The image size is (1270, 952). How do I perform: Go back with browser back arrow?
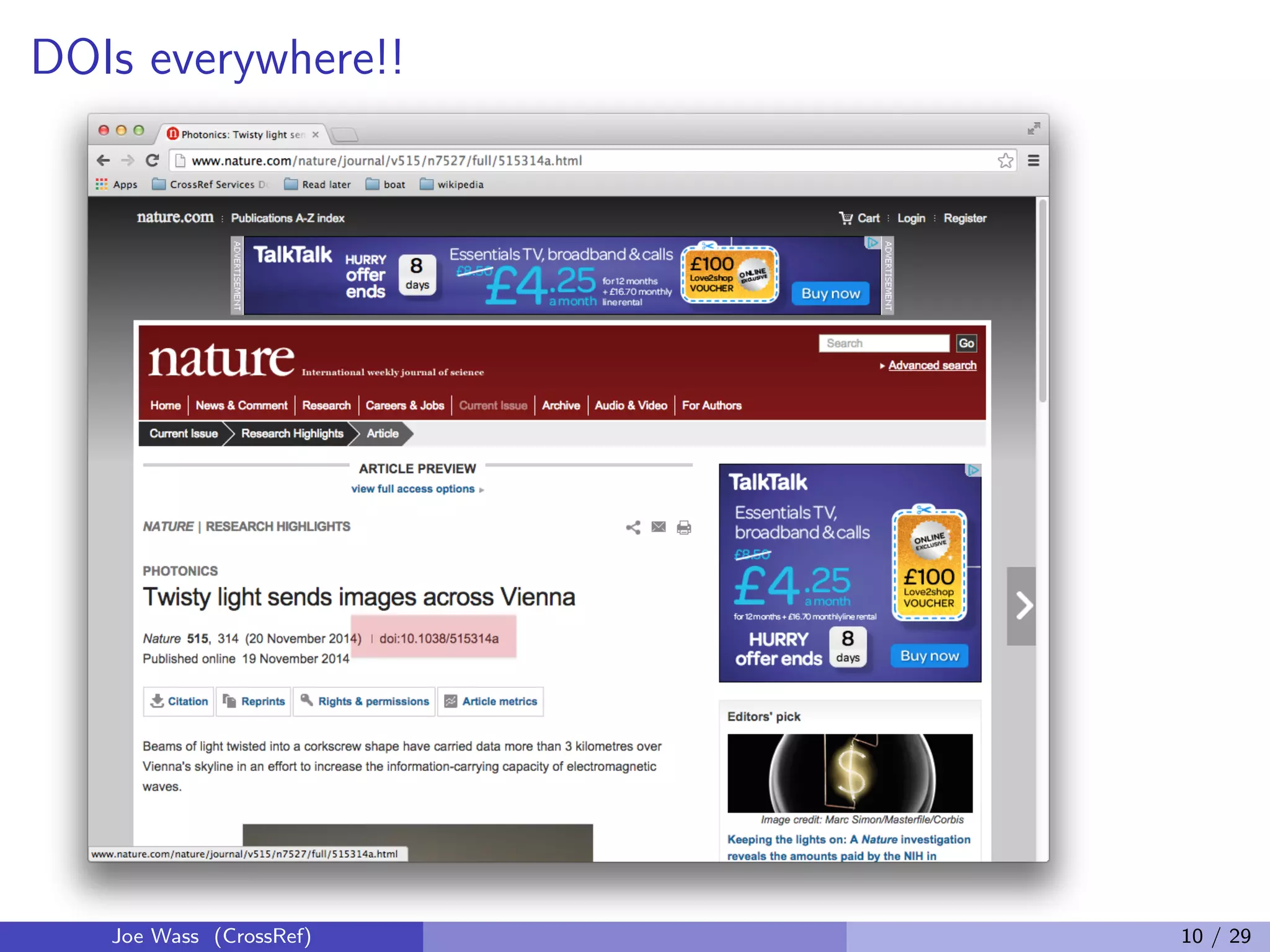[x=104, y=161]
